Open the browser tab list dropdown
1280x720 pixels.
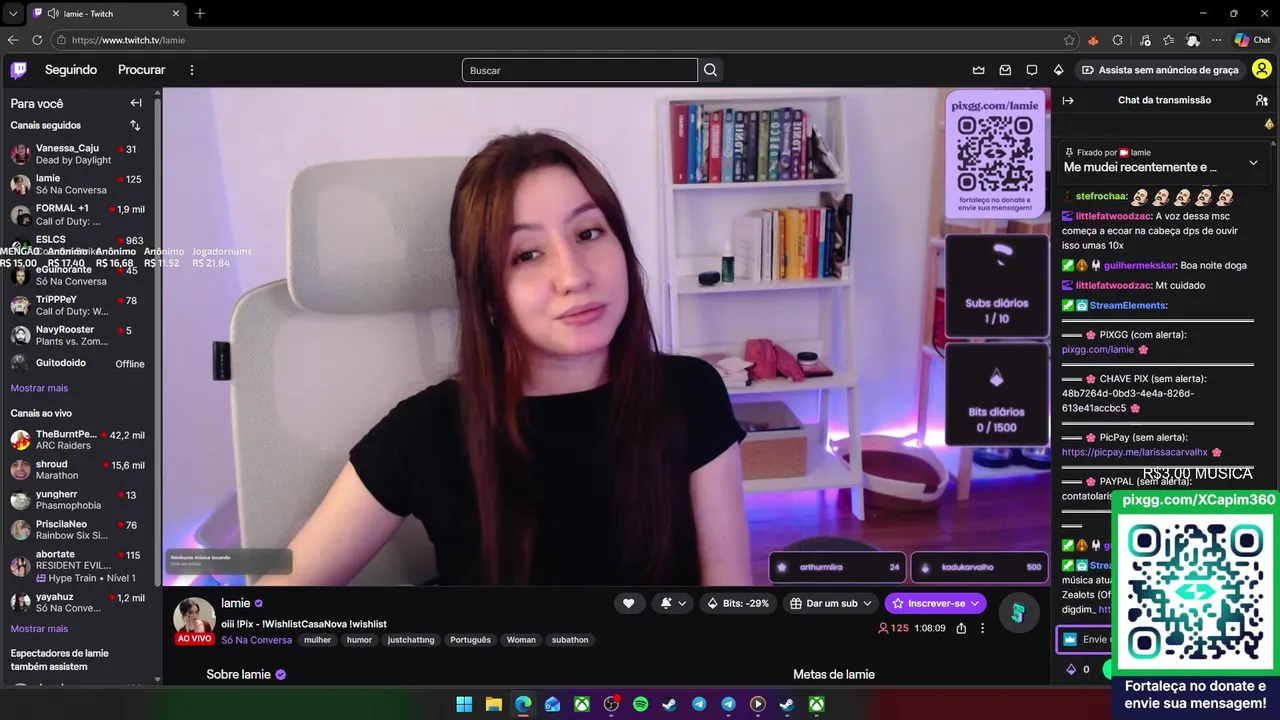(x=13, y=14)
